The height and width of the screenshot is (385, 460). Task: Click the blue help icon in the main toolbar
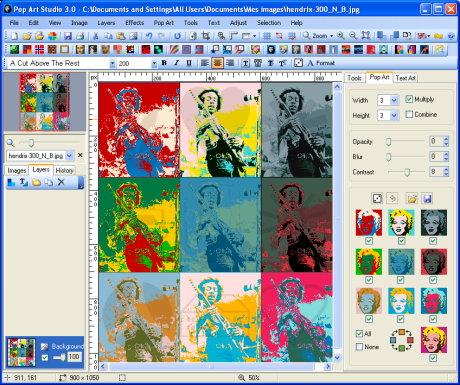pyautogui.click(x=451, y=36)
